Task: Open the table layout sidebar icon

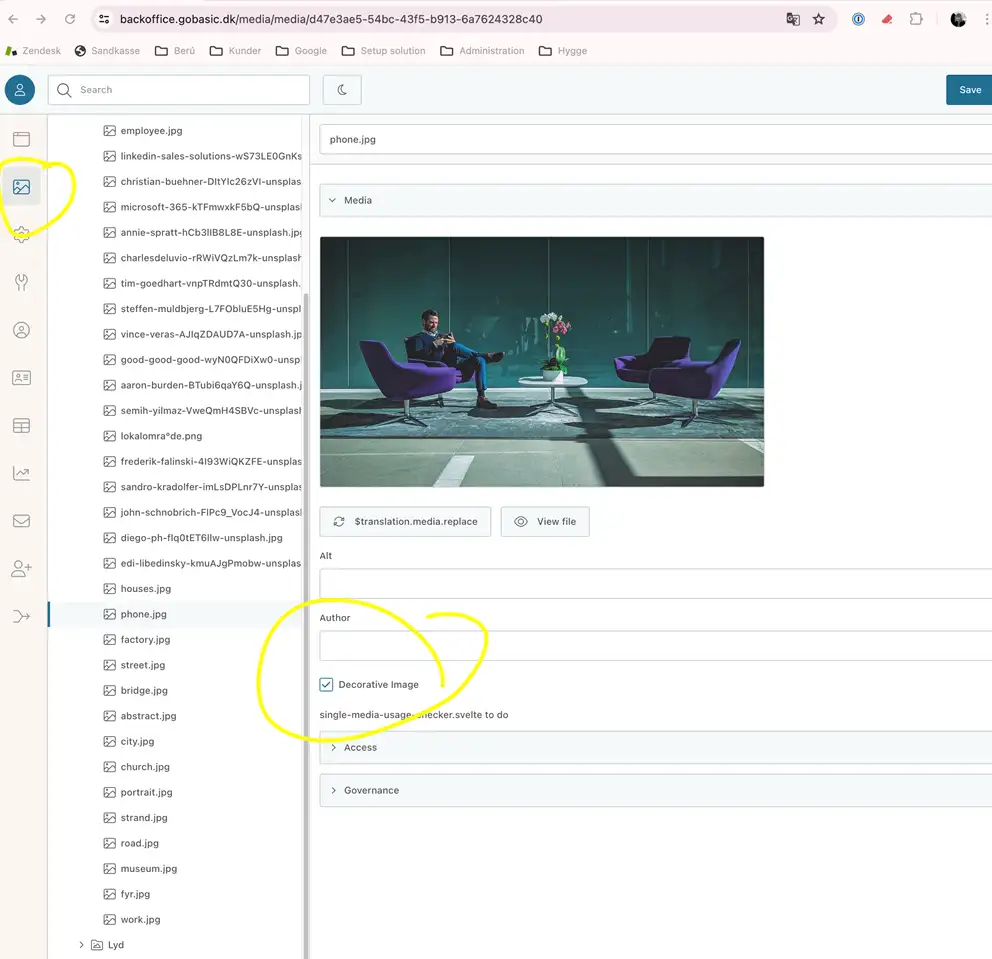Action: tap(21, 426)
